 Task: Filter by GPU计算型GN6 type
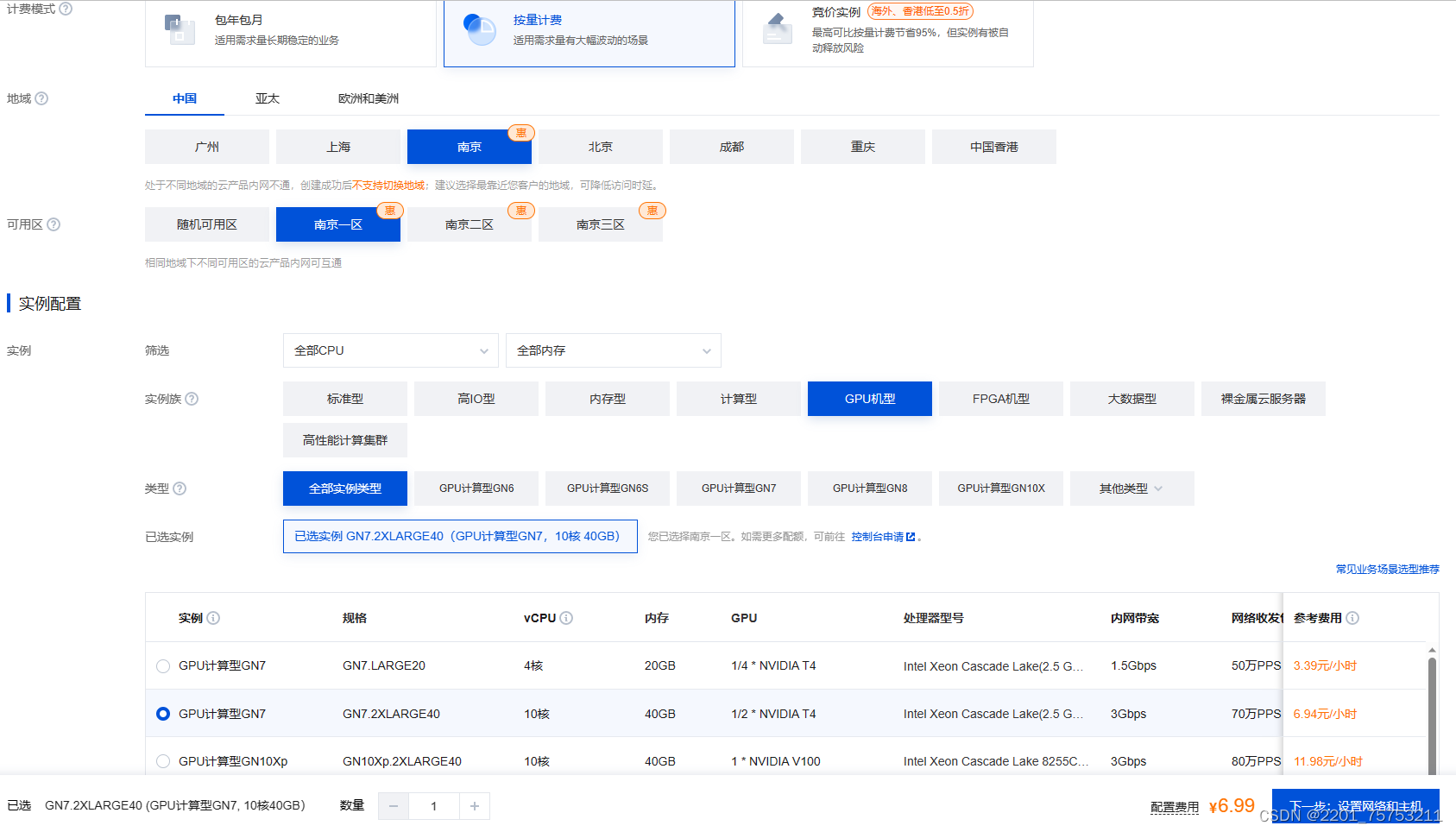pos(476,488)
